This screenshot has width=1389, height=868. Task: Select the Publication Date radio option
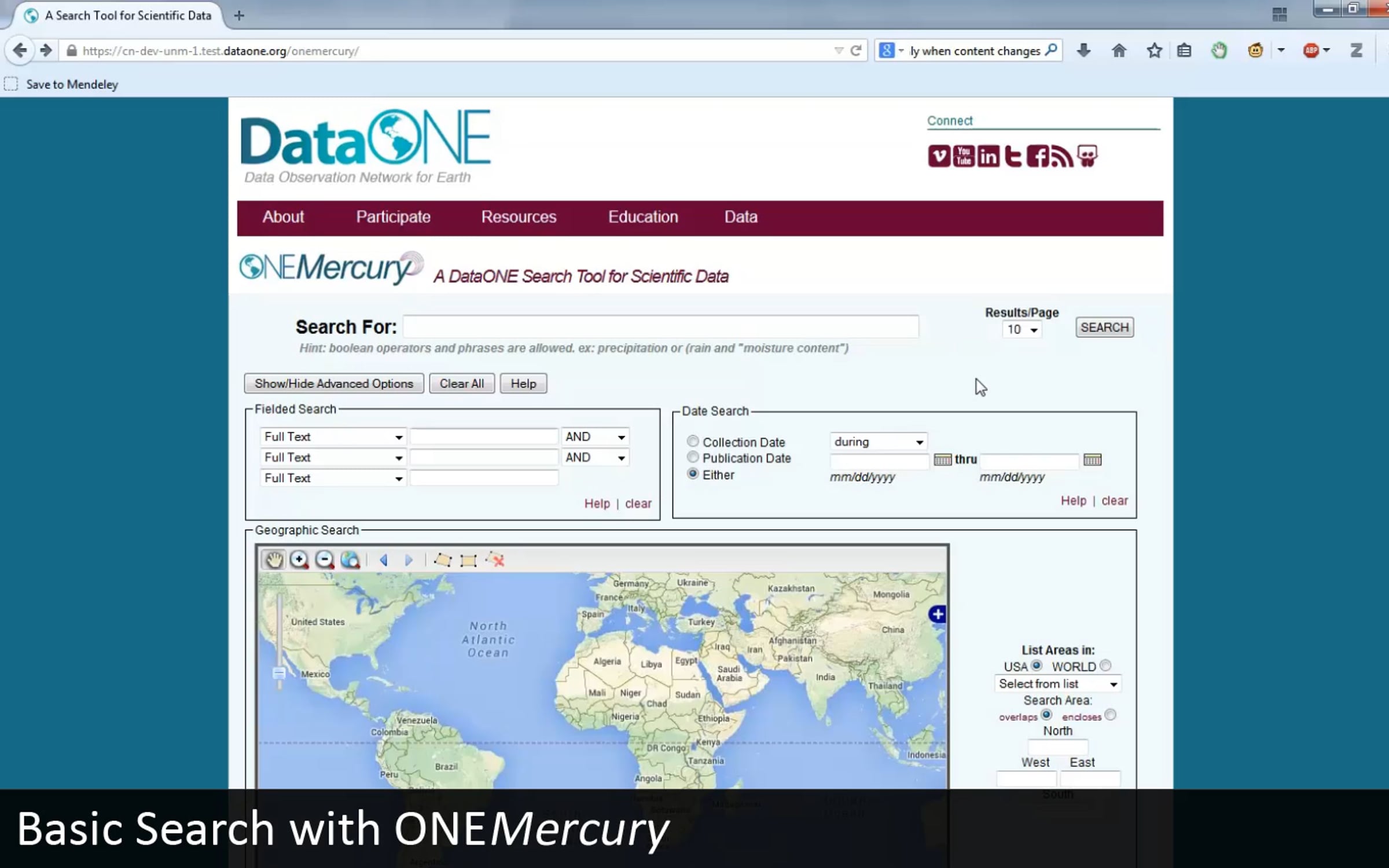pos(693,457)
